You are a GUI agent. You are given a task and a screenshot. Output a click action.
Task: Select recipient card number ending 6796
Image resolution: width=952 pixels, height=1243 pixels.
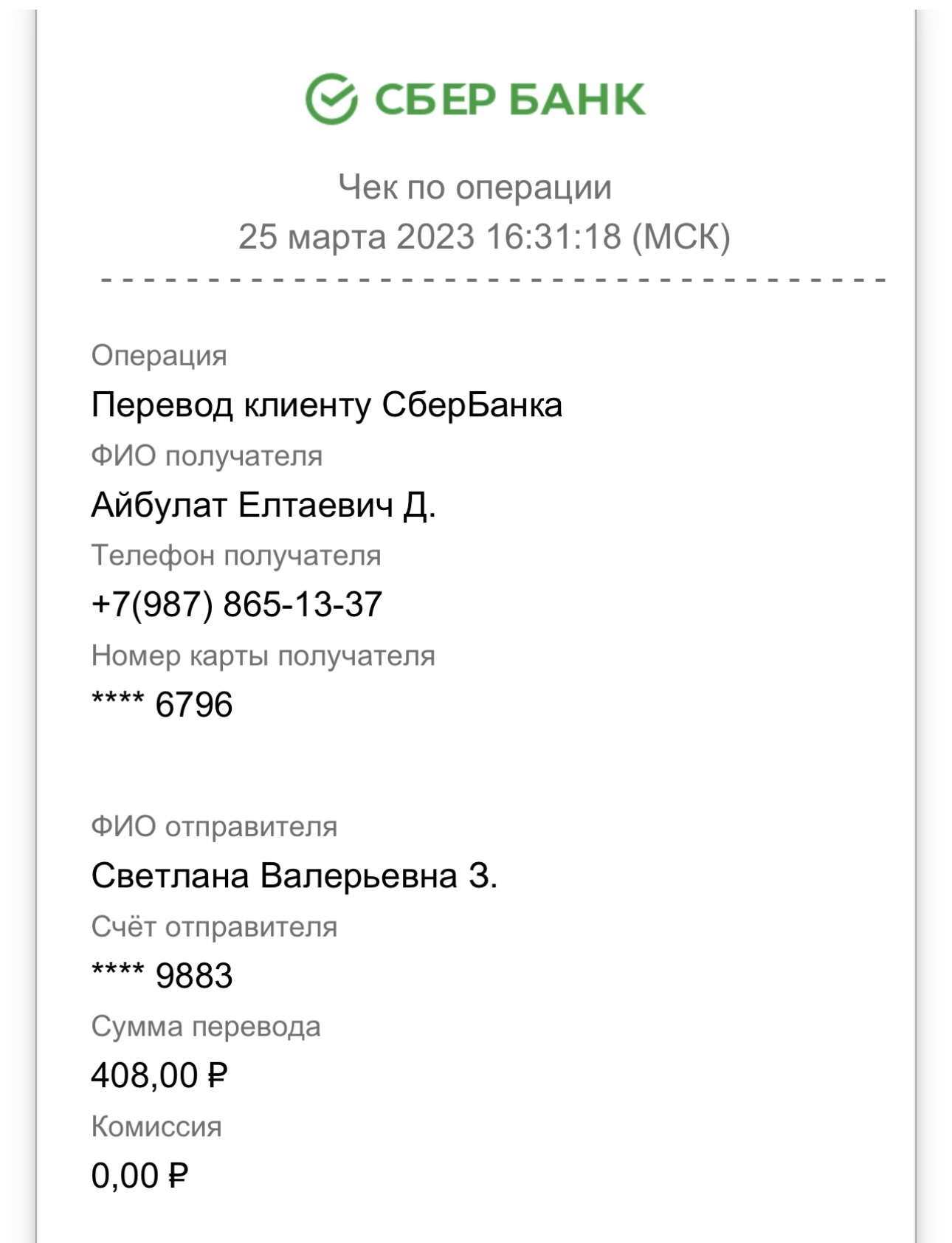162,705
